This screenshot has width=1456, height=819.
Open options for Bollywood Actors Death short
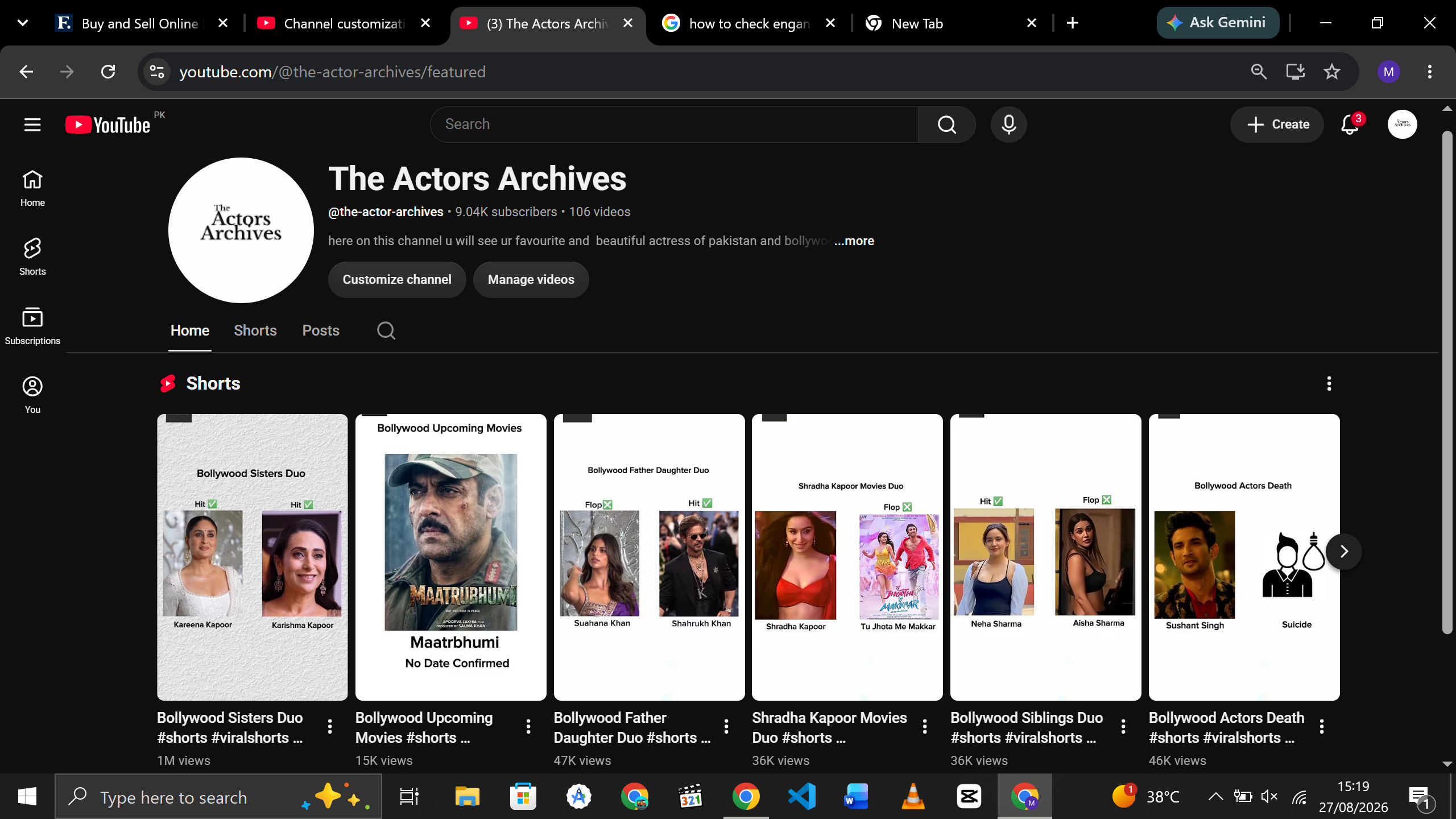point(1322,726)
